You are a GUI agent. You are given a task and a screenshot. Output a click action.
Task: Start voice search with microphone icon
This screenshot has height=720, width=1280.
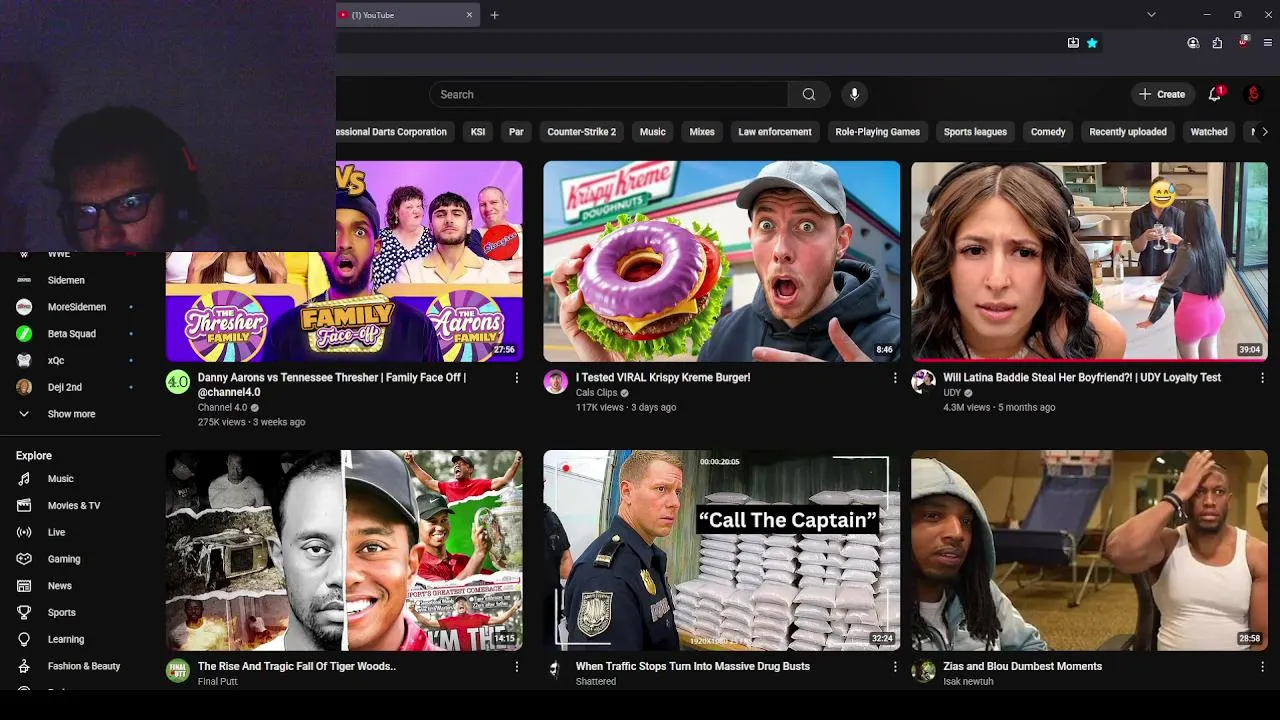pyautogui.click(x=854, y=94)
